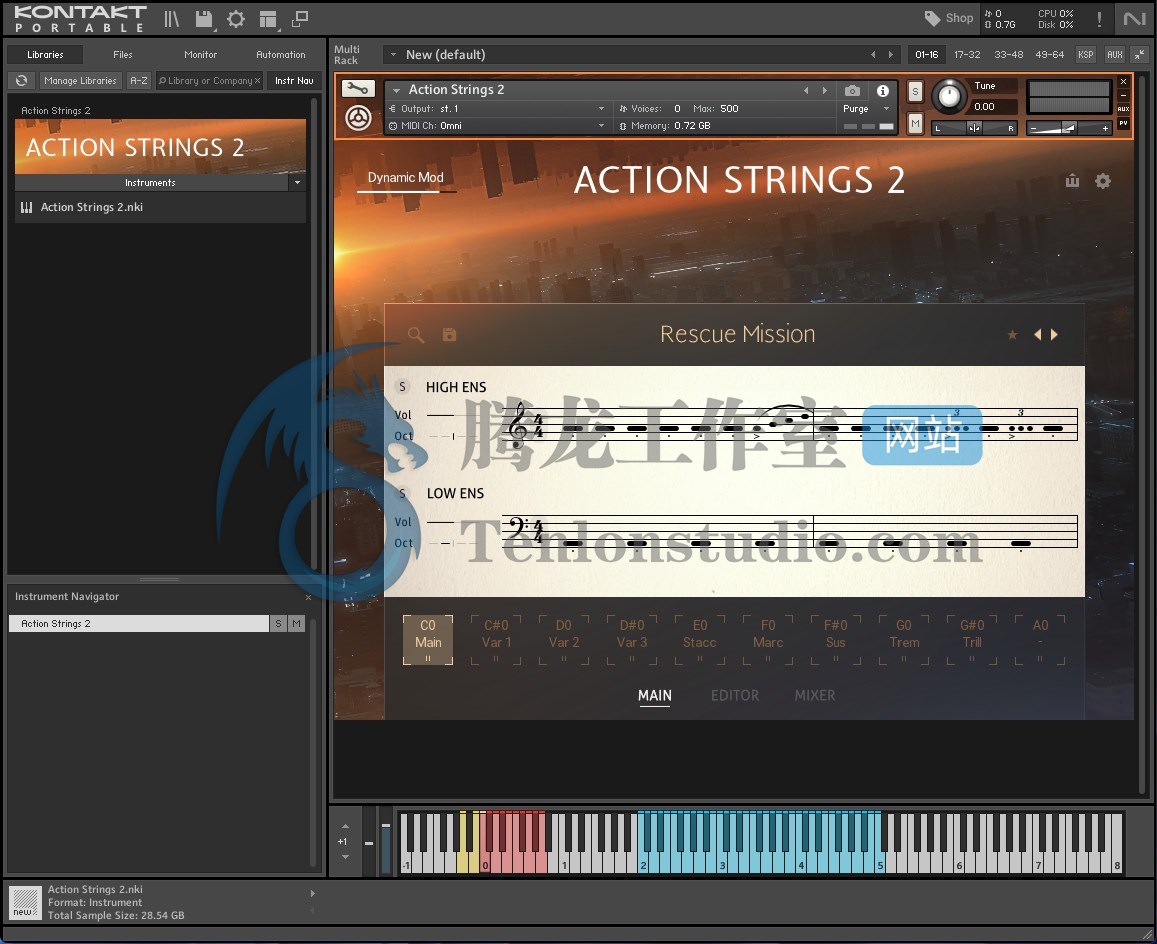This screenshot has height=944, width=1157.
Task: Switch to minimized view using top toolbar icon
Action: (x=300, y=19)
